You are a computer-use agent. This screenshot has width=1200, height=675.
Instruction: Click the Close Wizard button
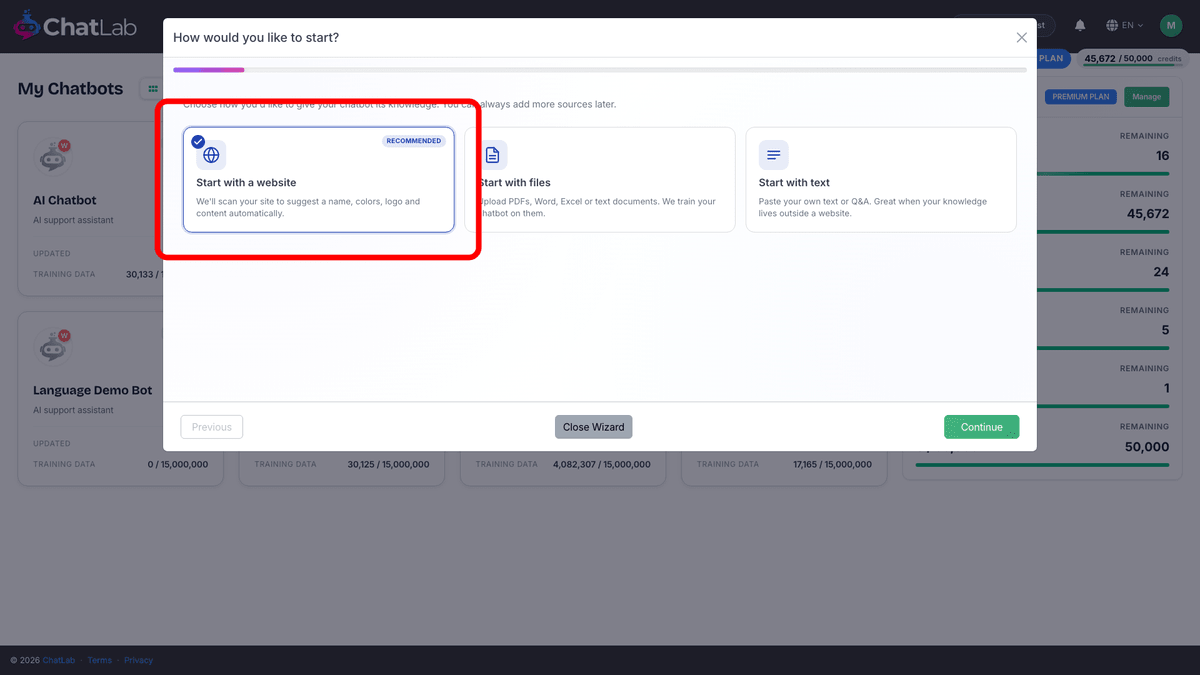594,427
